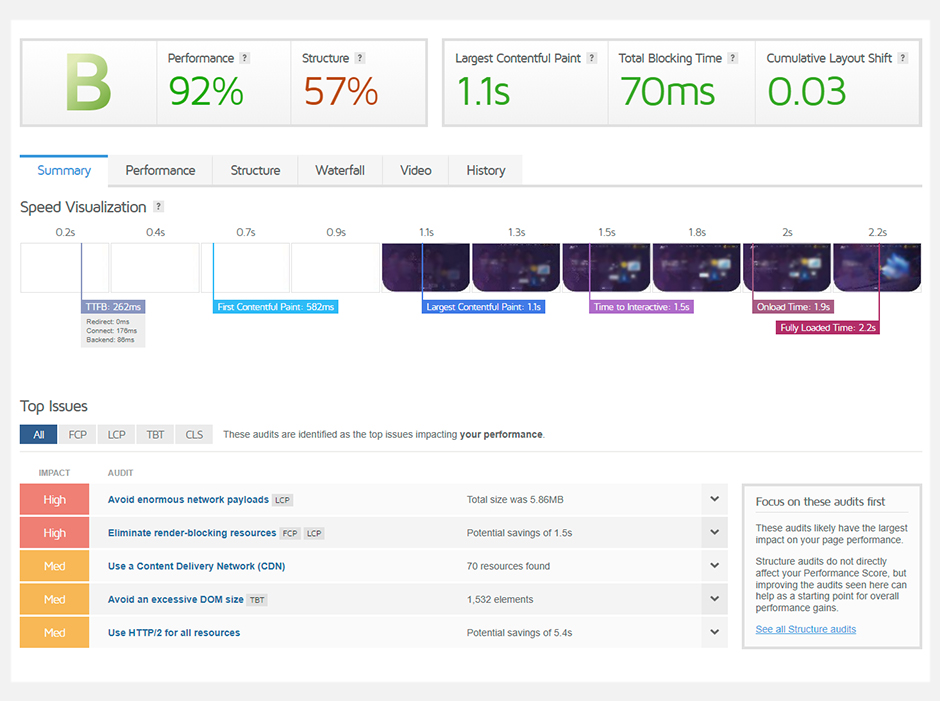This screenshot has width=940, height=701.
Task: Click help icon beside Total Blocking Time
Action: point(733,58)
